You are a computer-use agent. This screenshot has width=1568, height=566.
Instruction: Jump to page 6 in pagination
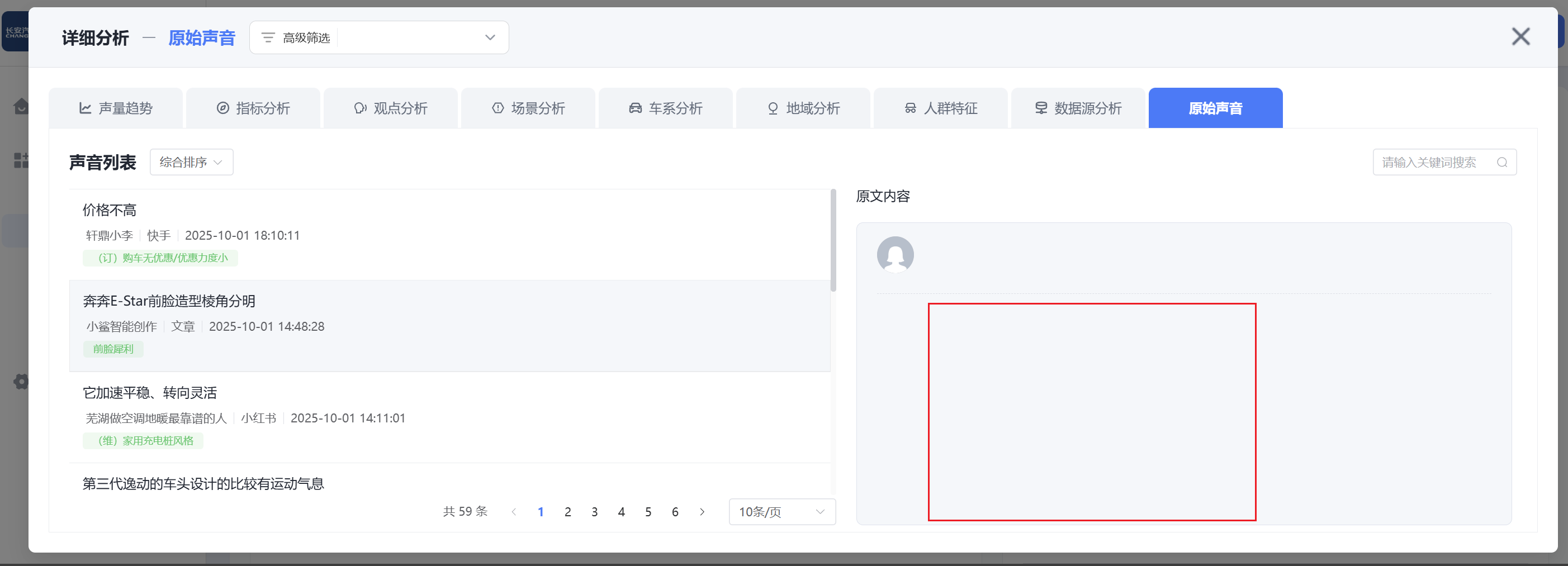[674, 512]
